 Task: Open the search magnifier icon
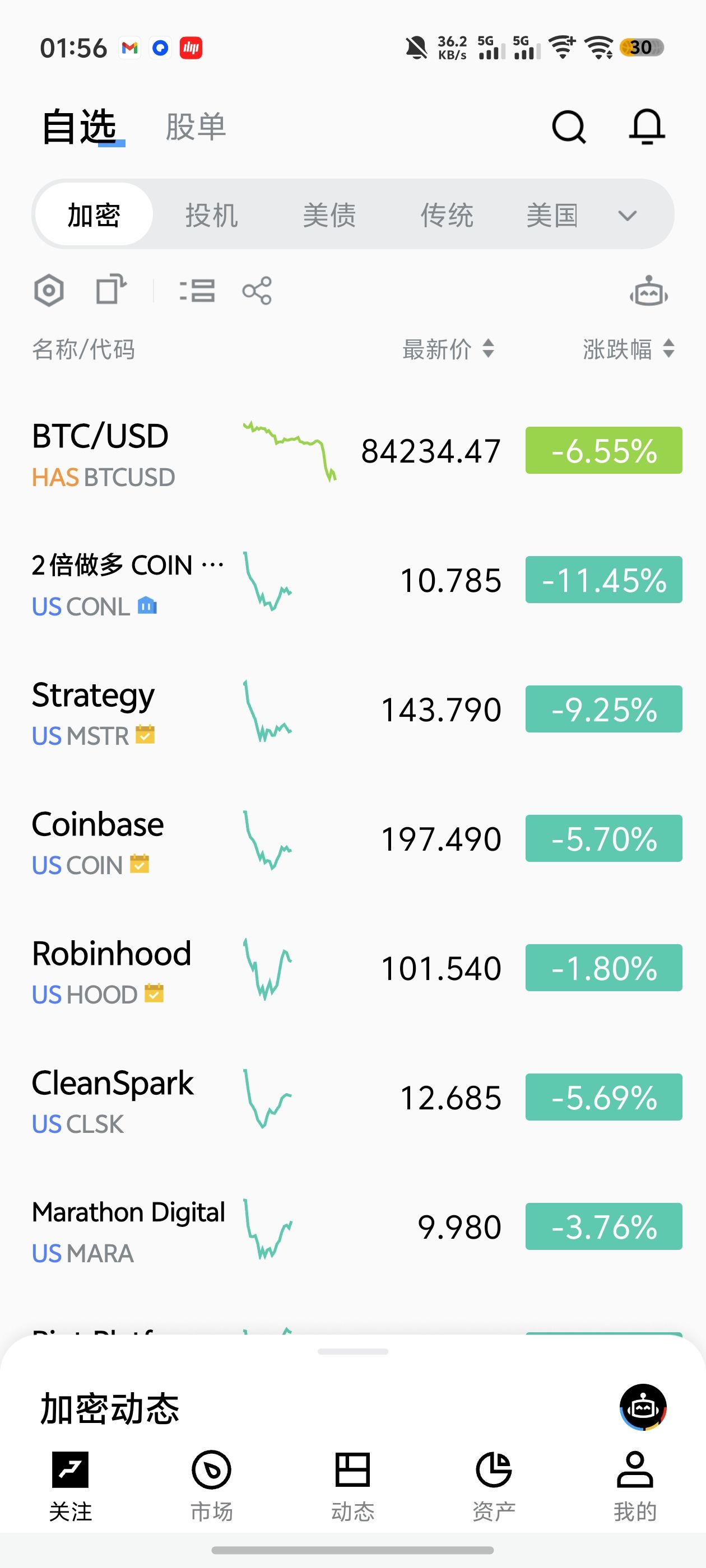click(x=568, y=127)
